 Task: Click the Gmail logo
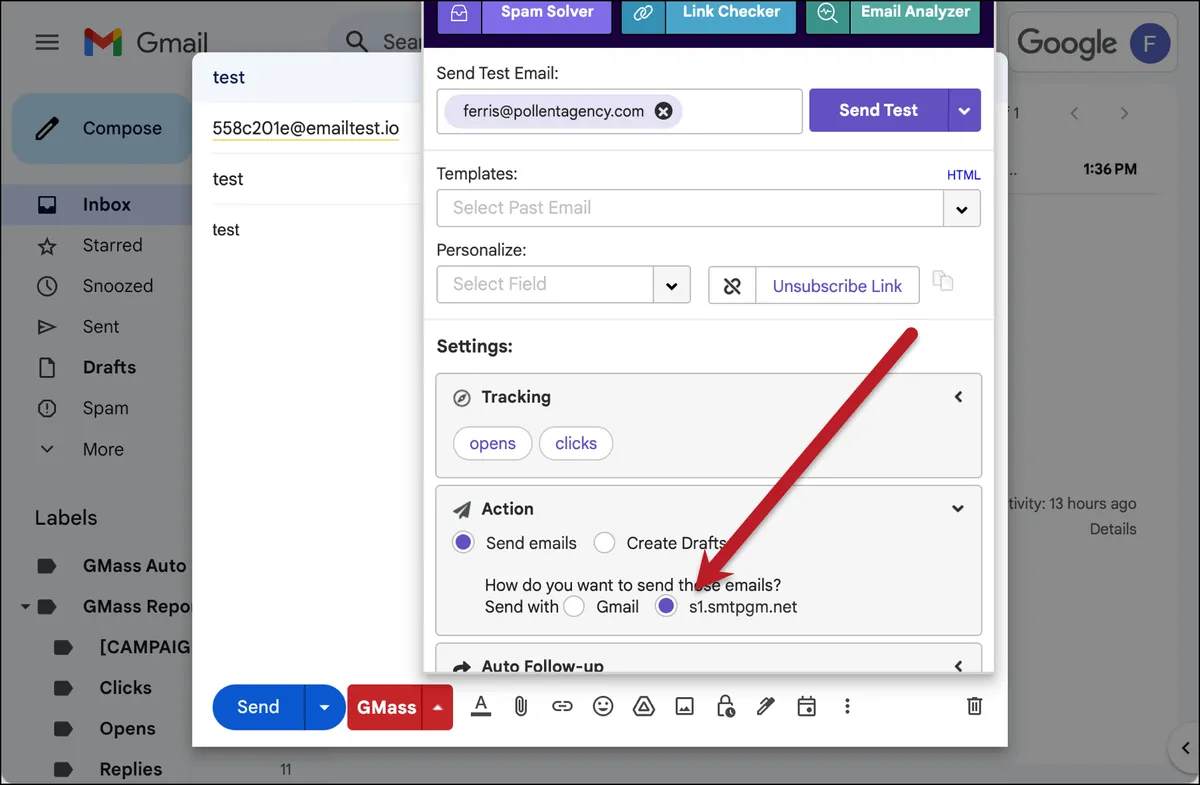tap(146, 43)
